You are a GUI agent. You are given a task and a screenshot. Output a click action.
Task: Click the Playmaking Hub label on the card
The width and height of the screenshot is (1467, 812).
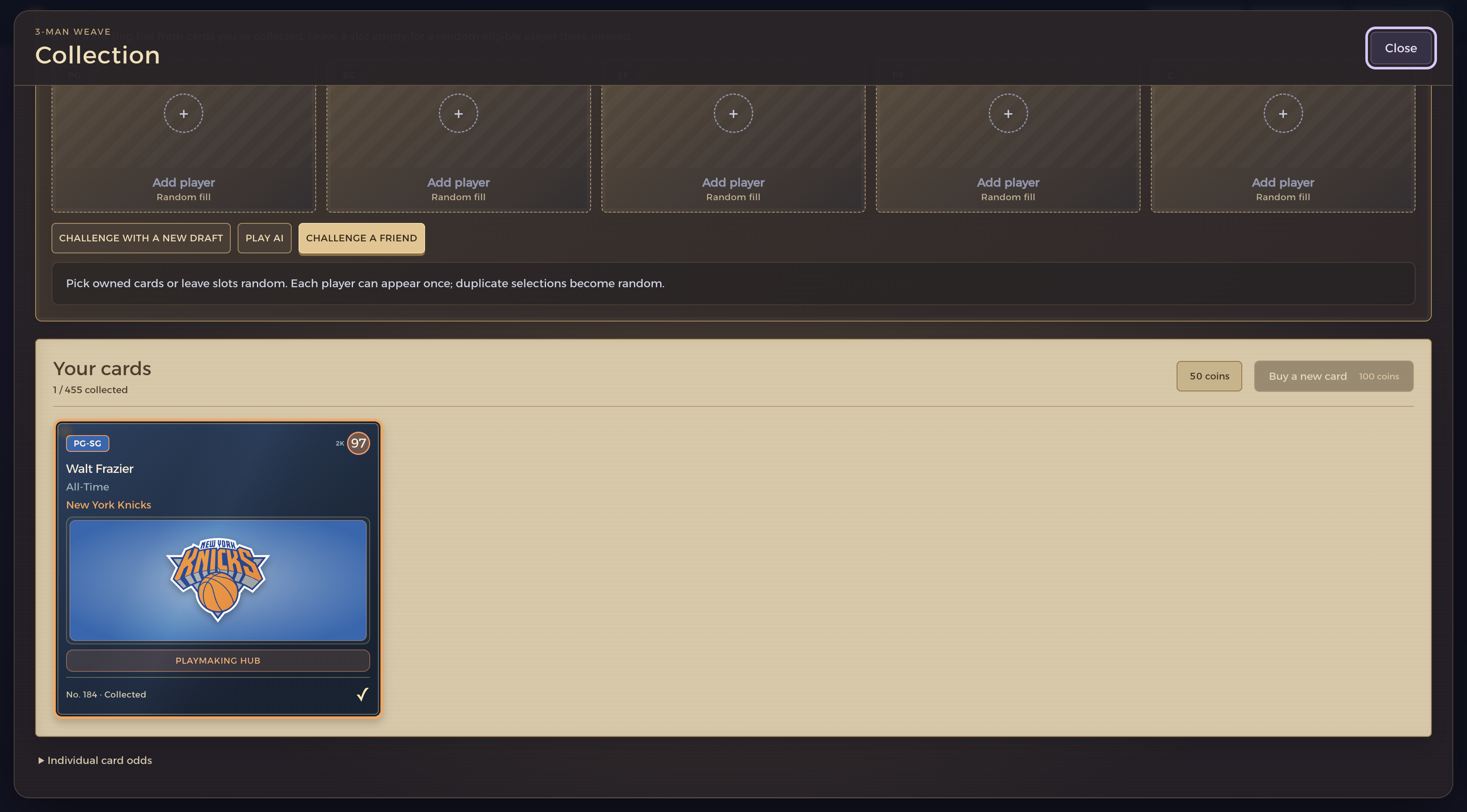point(218,661)
